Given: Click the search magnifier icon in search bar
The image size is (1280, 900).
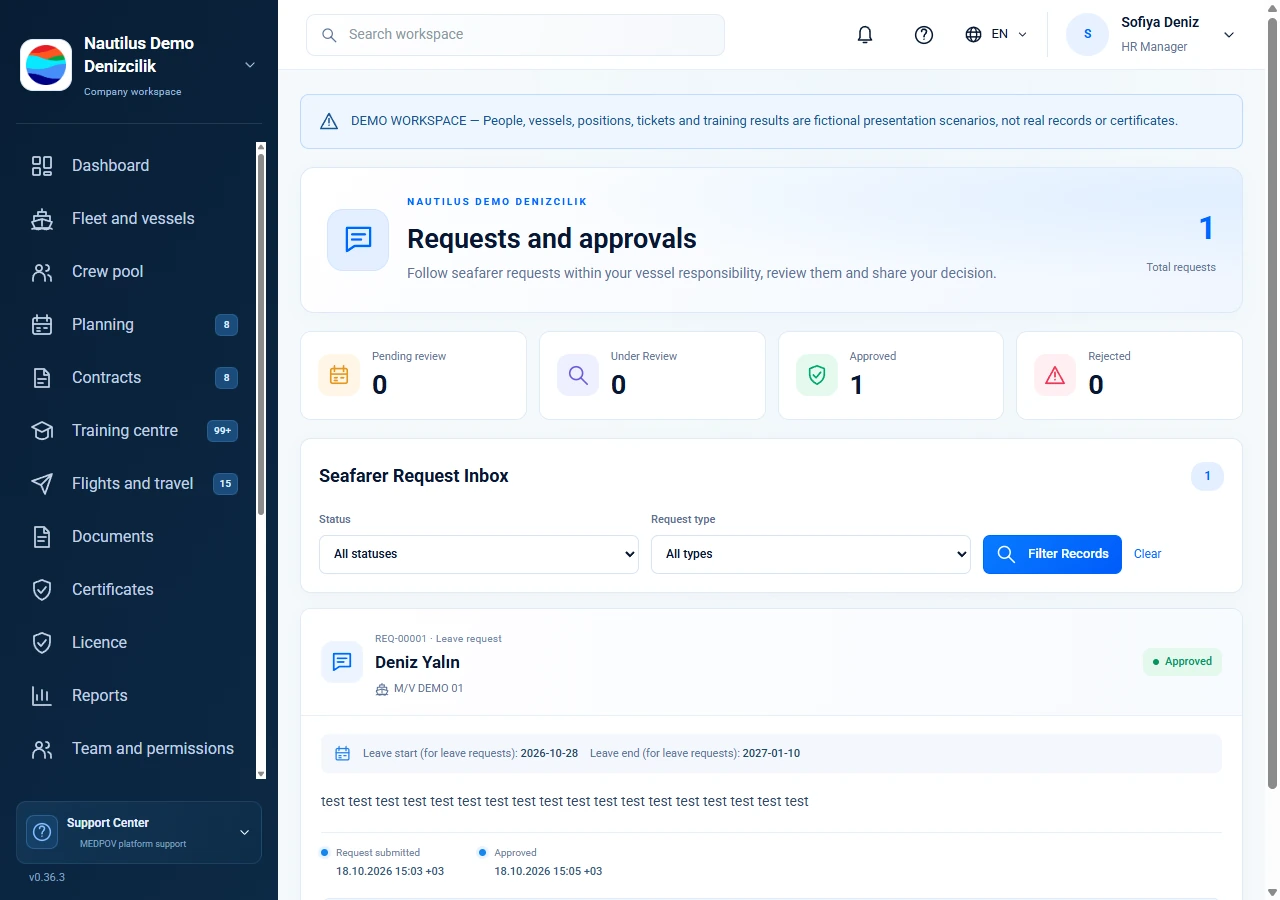Looking at the screenshot, I should [329, 35].
